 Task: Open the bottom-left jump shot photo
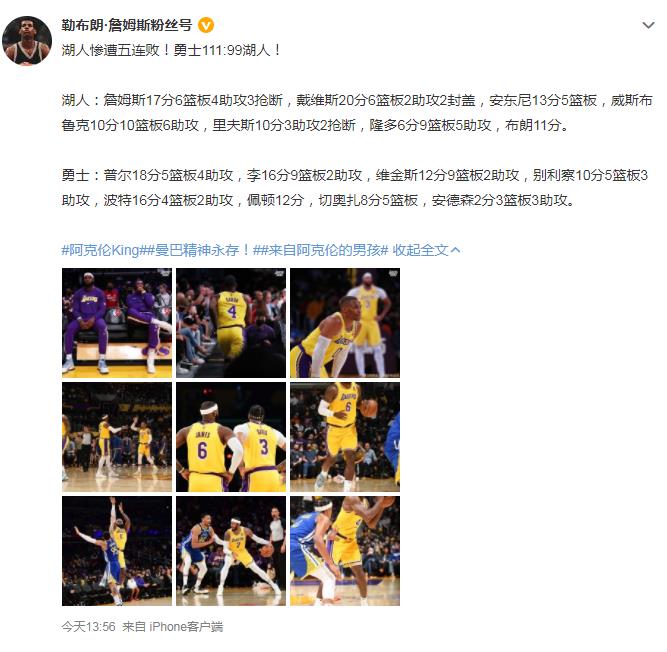point(117,551)
